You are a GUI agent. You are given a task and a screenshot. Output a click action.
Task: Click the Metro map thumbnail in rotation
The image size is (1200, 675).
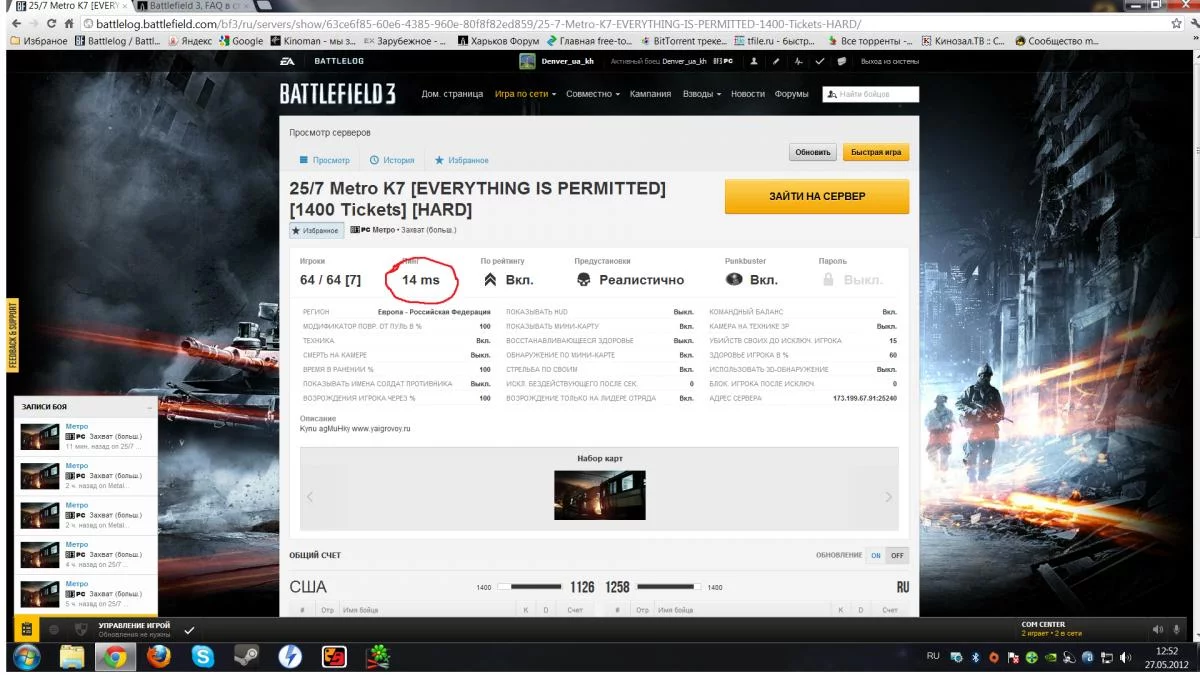point(600,495)
